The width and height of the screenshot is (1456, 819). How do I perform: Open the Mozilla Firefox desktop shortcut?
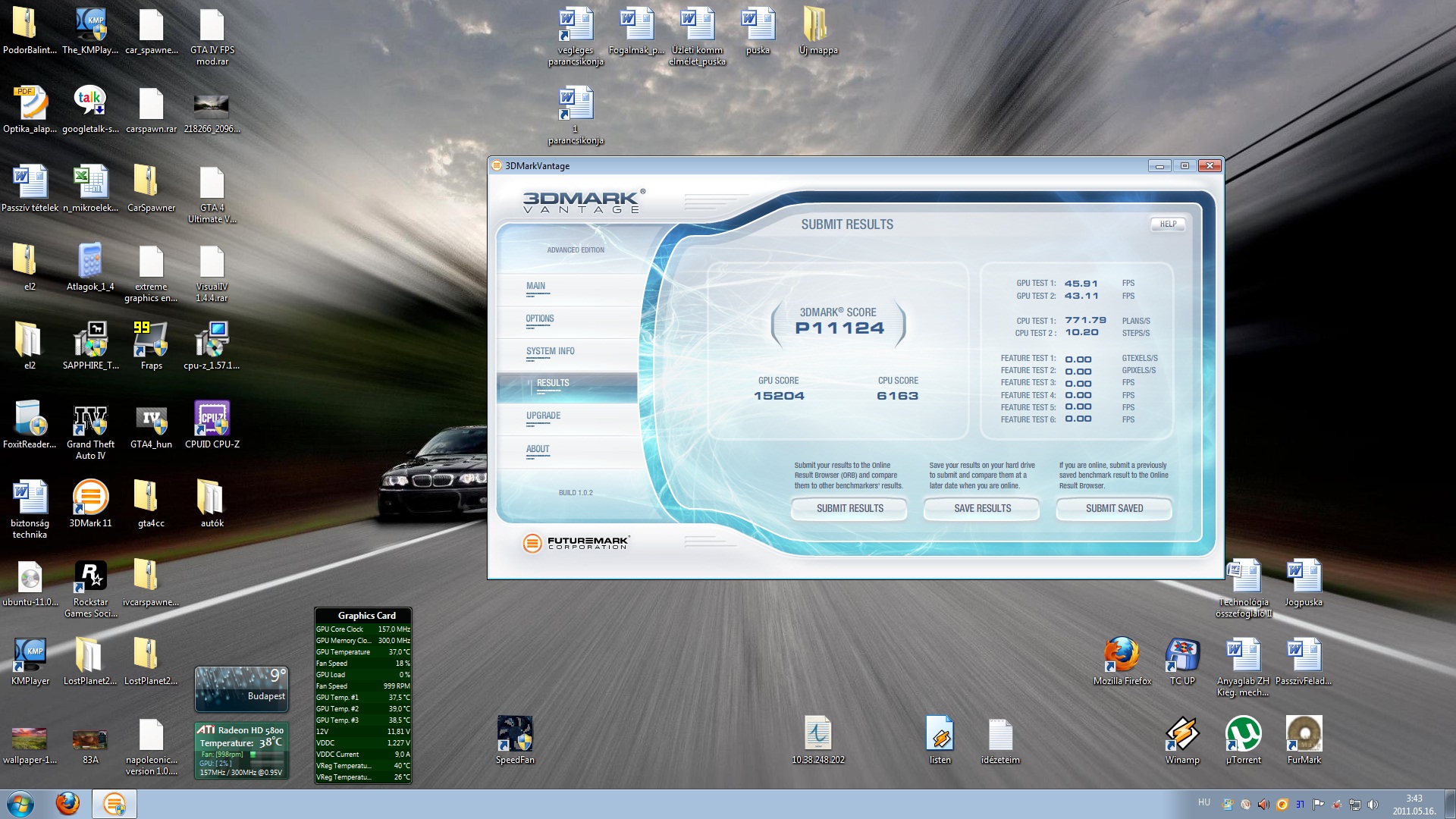point(1122,661)
